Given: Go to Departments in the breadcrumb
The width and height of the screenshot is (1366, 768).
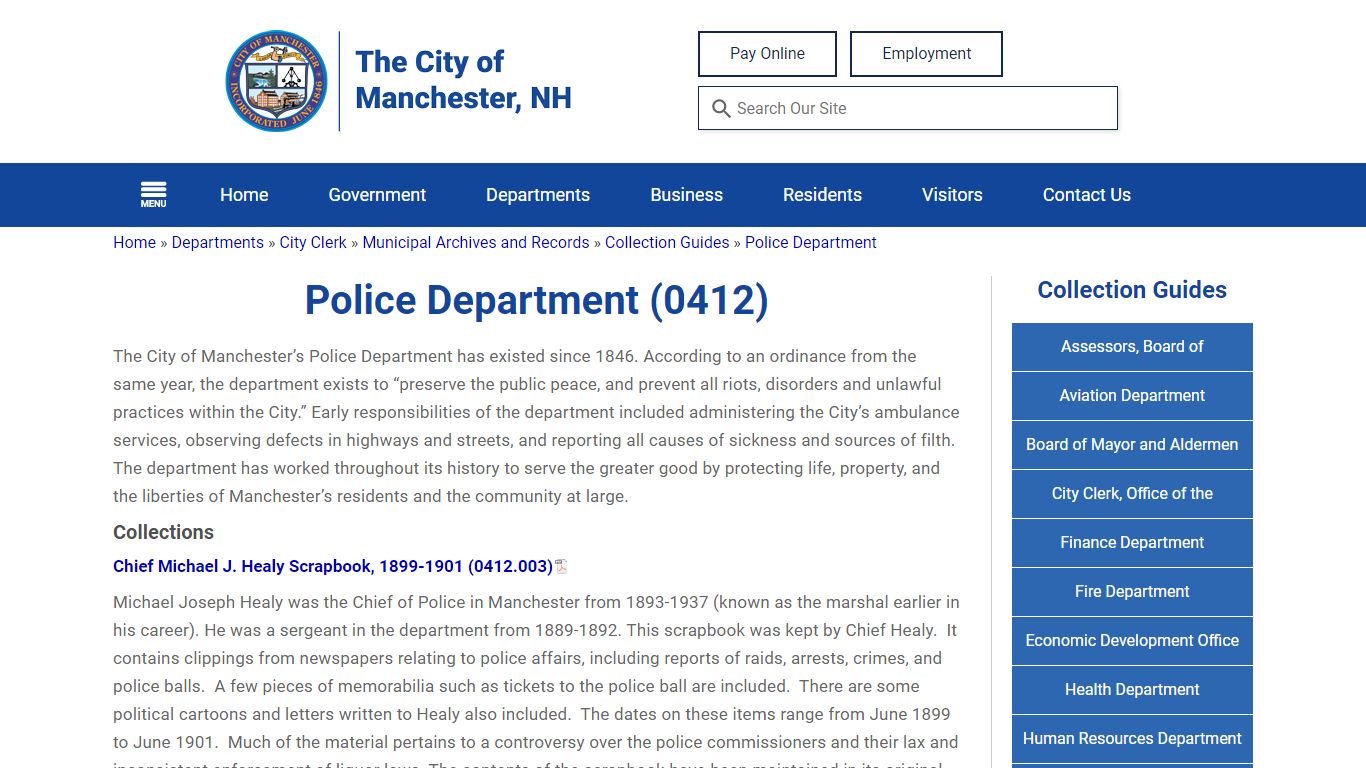Looking at the screenshot, I should pyautogui.click(x=218, y=242).
